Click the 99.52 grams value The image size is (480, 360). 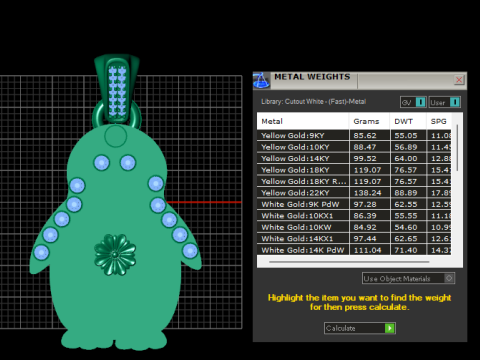pos(365,158)
